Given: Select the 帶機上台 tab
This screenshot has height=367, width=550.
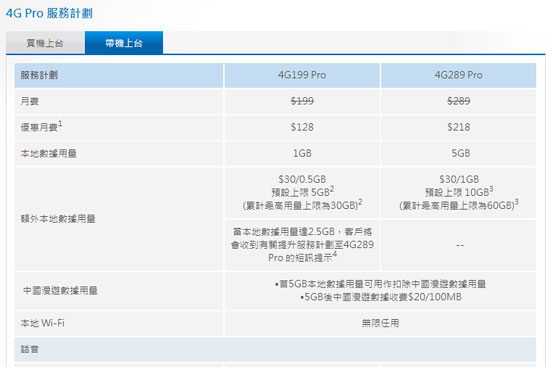Looking at the screenshot, I should 124,43.
